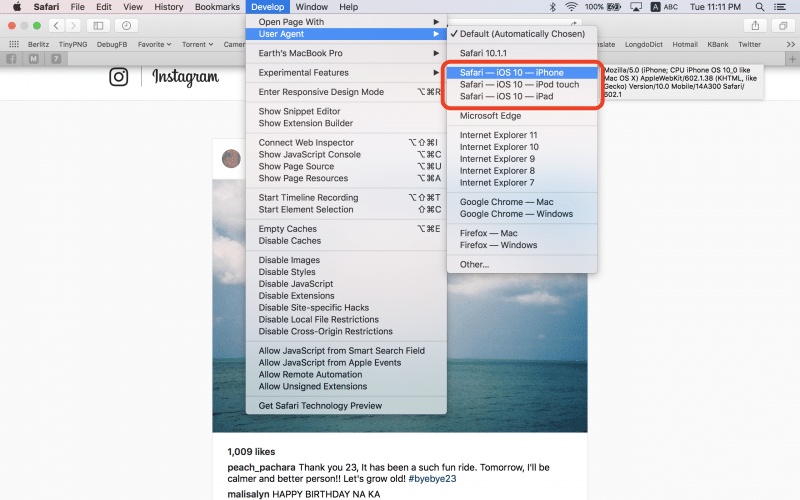The height and width of the screenshot is (500, 800).
Task: Open the Hotmail bookmark
Action: (x=685, y=44)
